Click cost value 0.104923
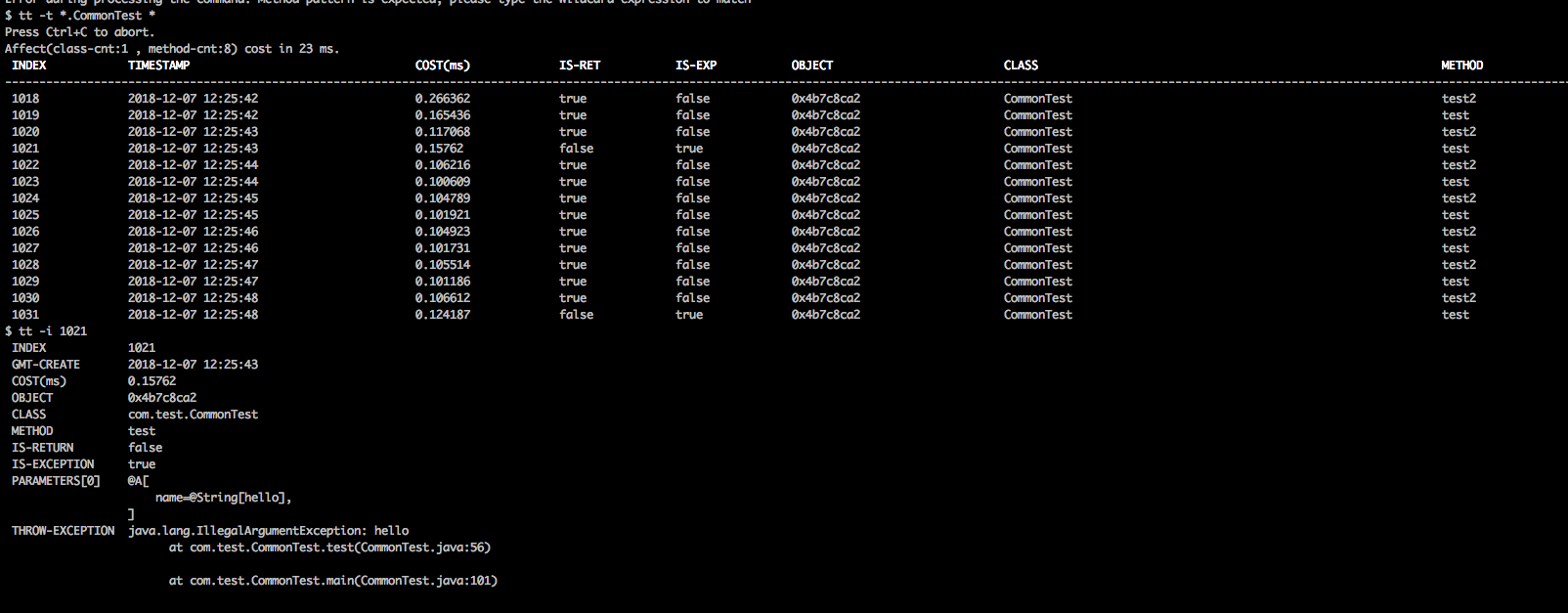1568x613 pixels. tap(442, 232)
